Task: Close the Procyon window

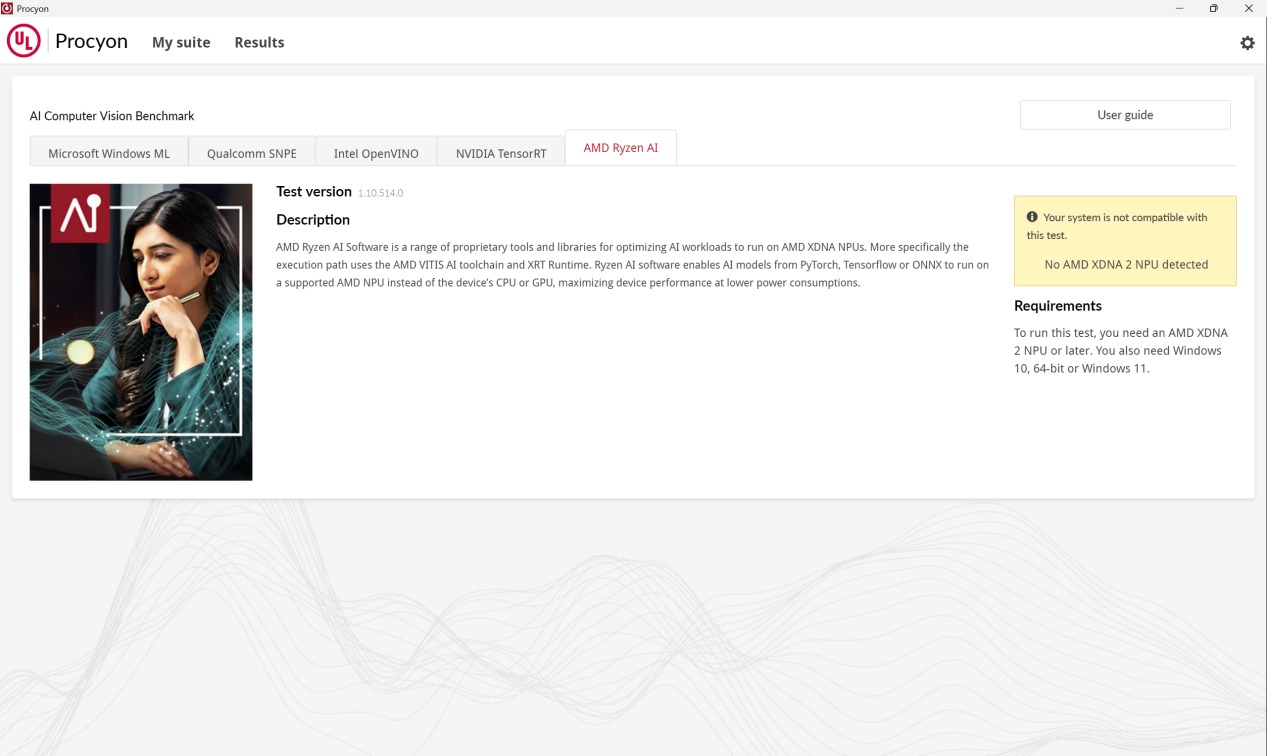Action: [1249, 8]
